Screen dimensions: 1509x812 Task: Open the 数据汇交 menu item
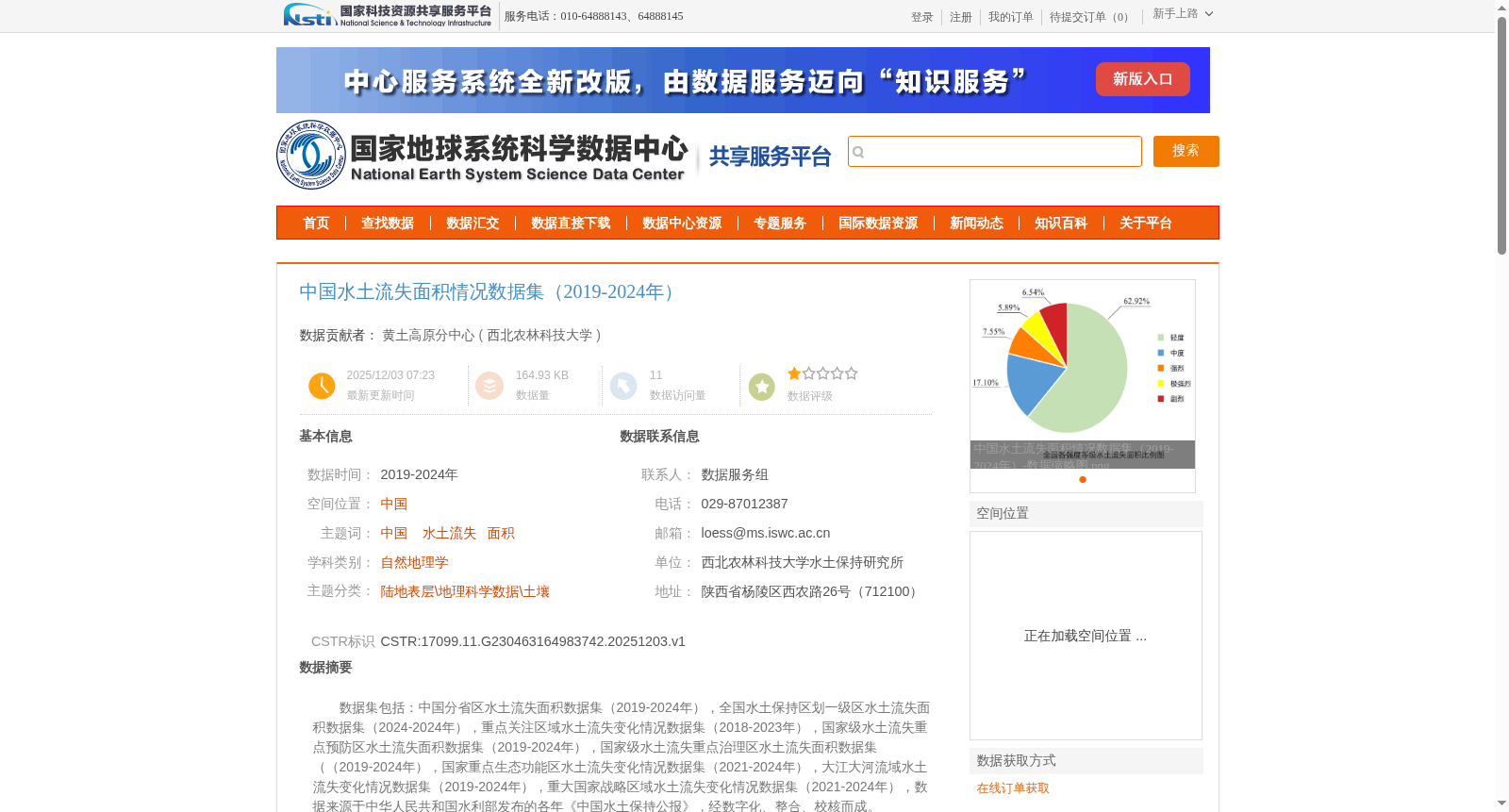[x=473, y=224]
